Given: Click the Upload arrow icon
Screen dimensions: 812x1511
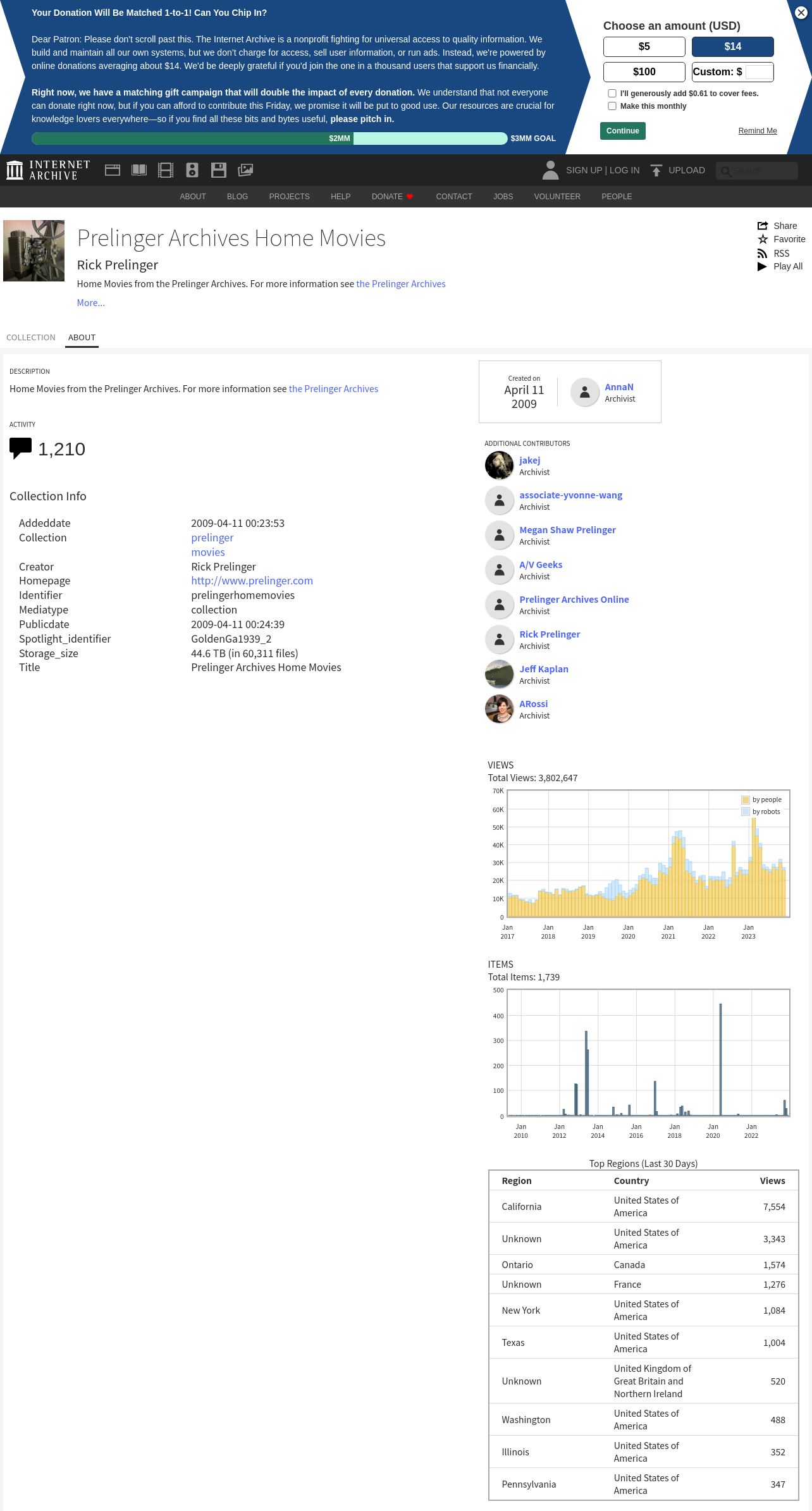Looking at the screenshot, I should pos(656,170).
